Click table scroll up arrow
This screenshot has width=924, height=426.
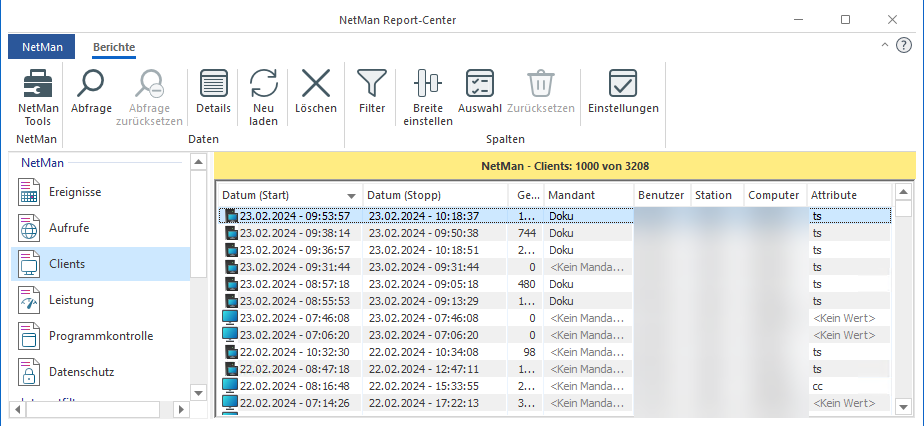click(x=903, y=192)
